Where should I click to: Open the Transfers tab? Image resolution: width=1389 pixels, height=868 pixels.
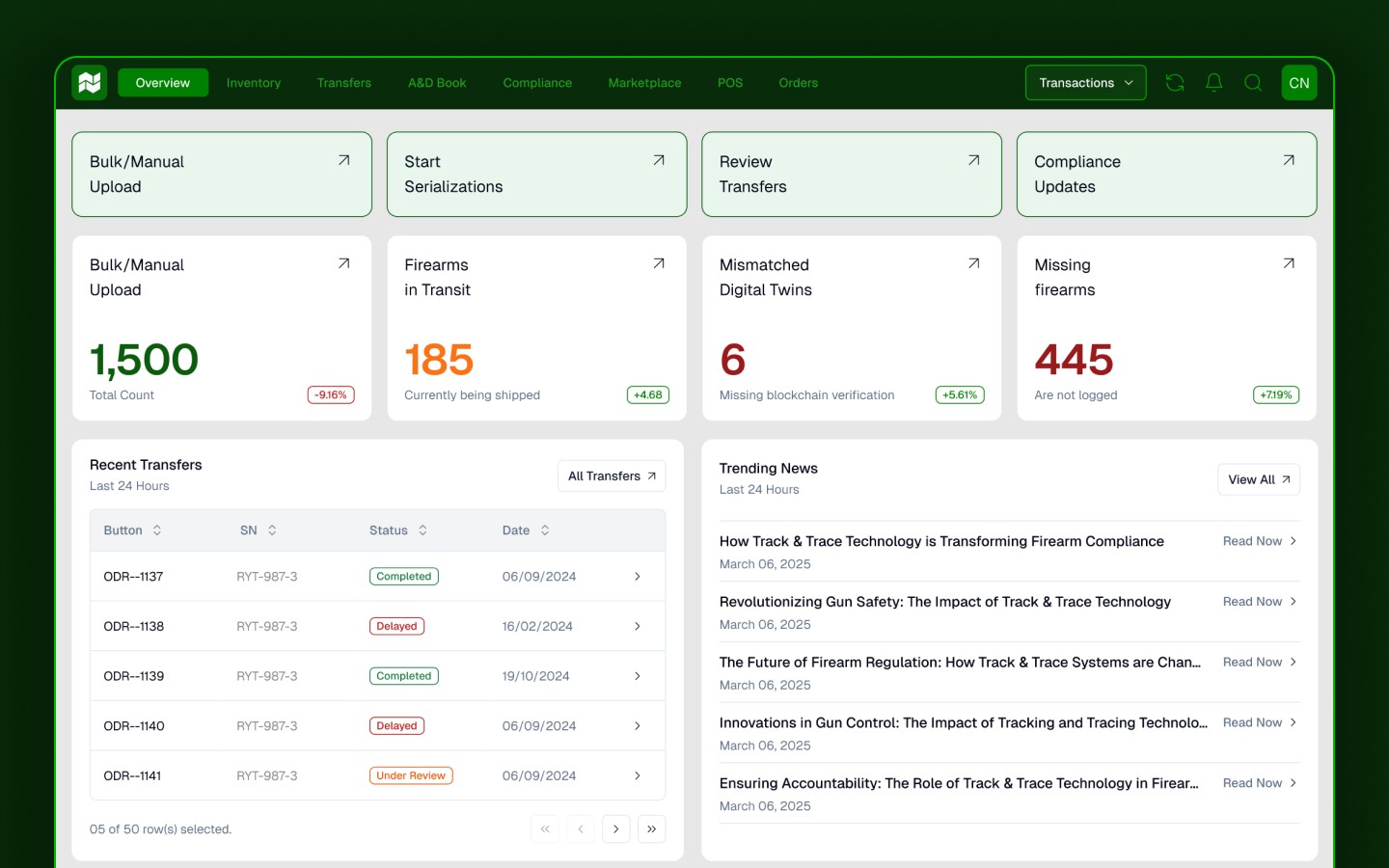(344, 83)
